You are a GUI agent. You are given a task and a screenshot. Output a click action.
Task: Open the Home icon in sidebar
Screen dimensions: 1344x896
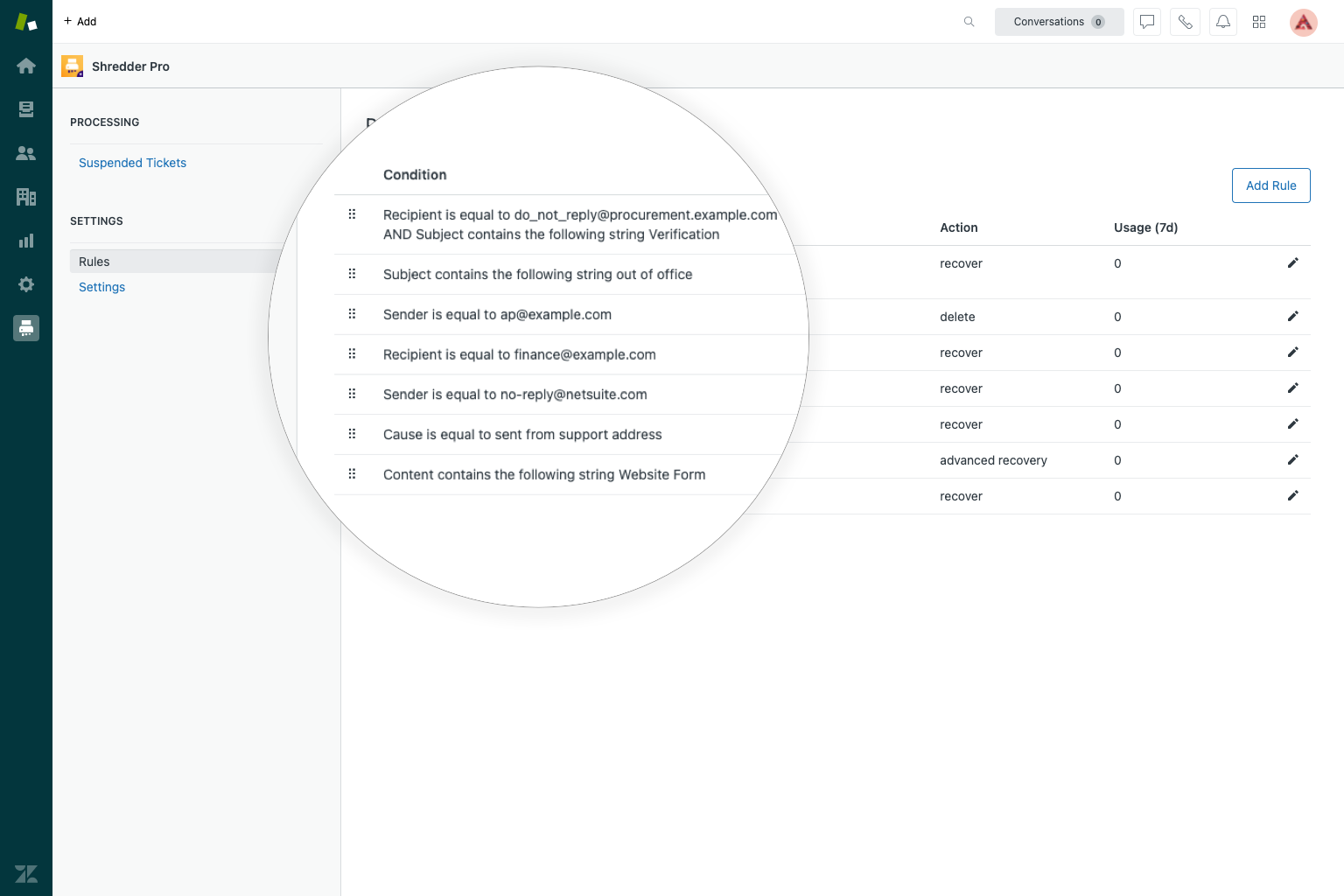26,66
